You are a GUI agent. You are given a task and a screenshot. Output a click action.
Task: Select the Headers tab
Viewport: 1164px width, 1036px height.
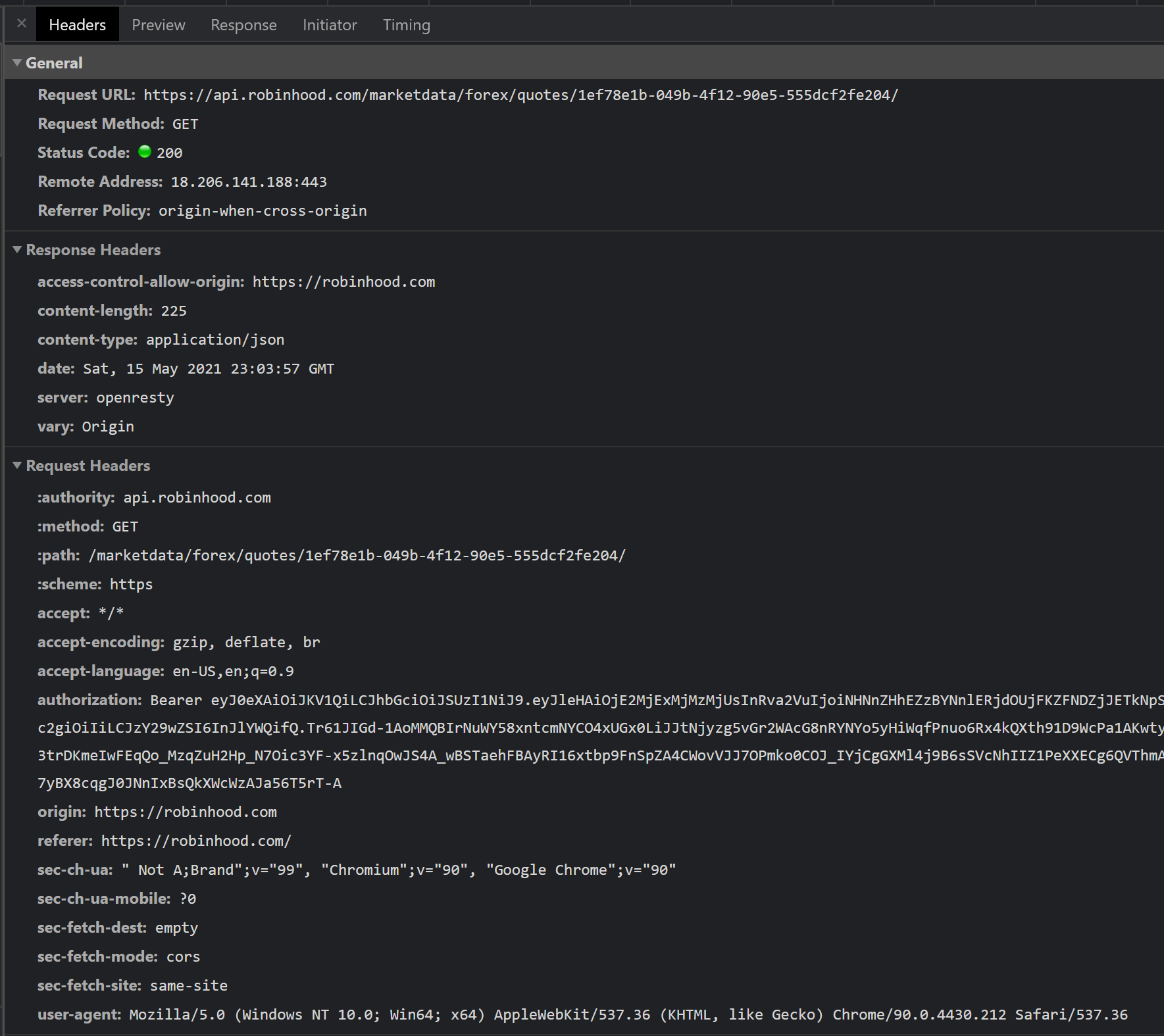click(77, 24)
